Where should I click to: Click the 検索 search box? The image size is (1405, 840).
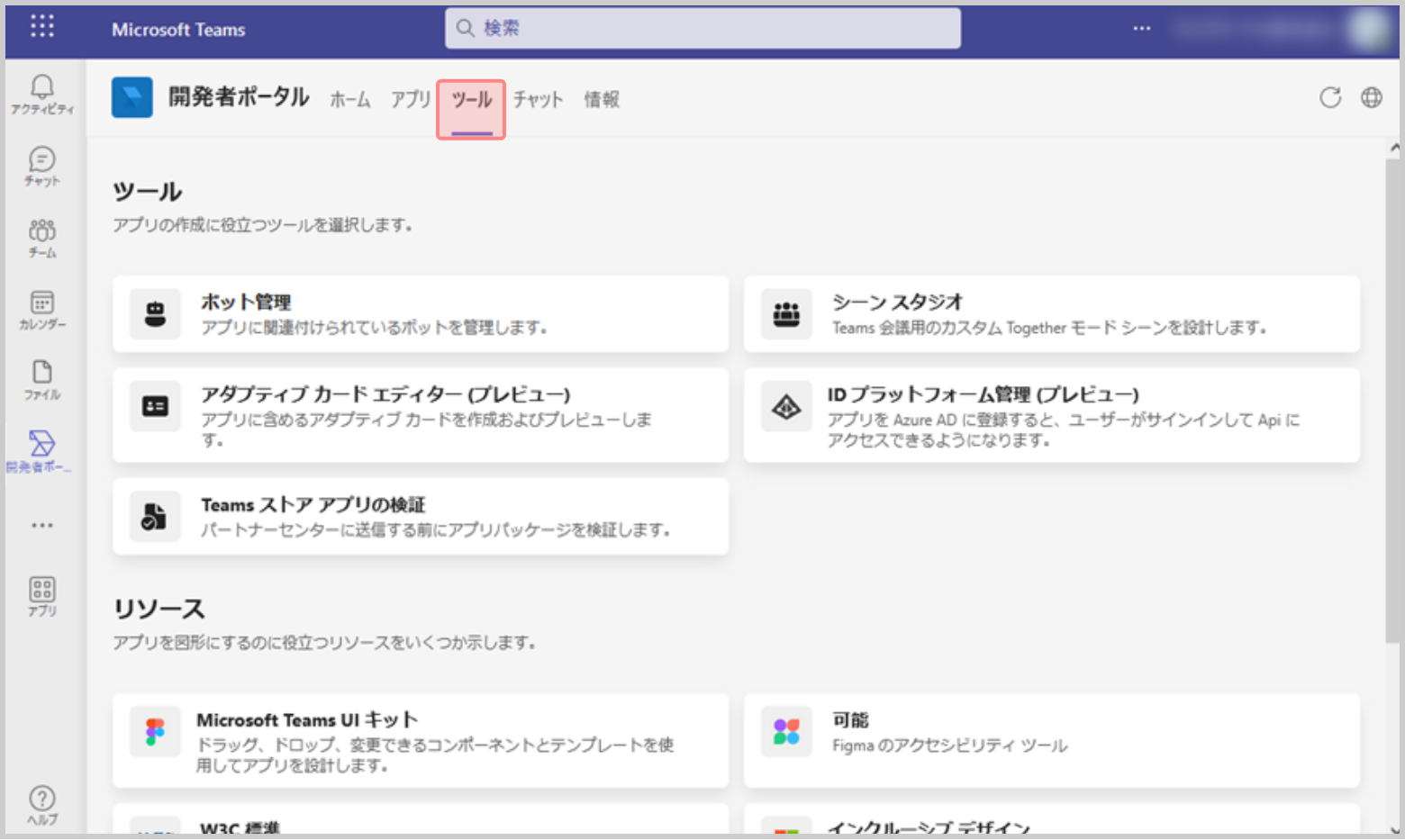tap(702, 28)
